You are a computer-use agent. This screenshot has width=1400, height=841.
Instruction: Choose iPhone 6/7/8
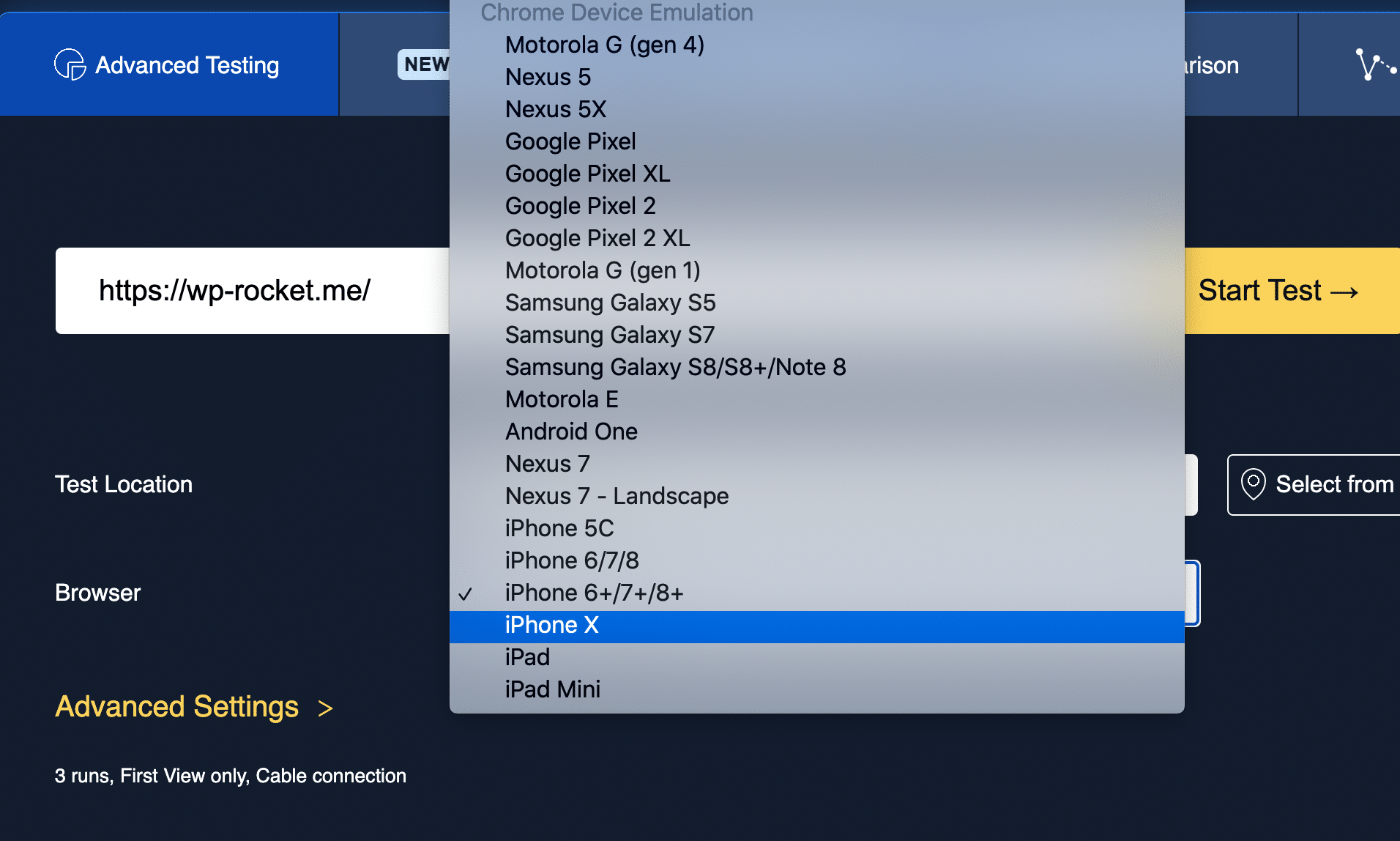(817, 560)
